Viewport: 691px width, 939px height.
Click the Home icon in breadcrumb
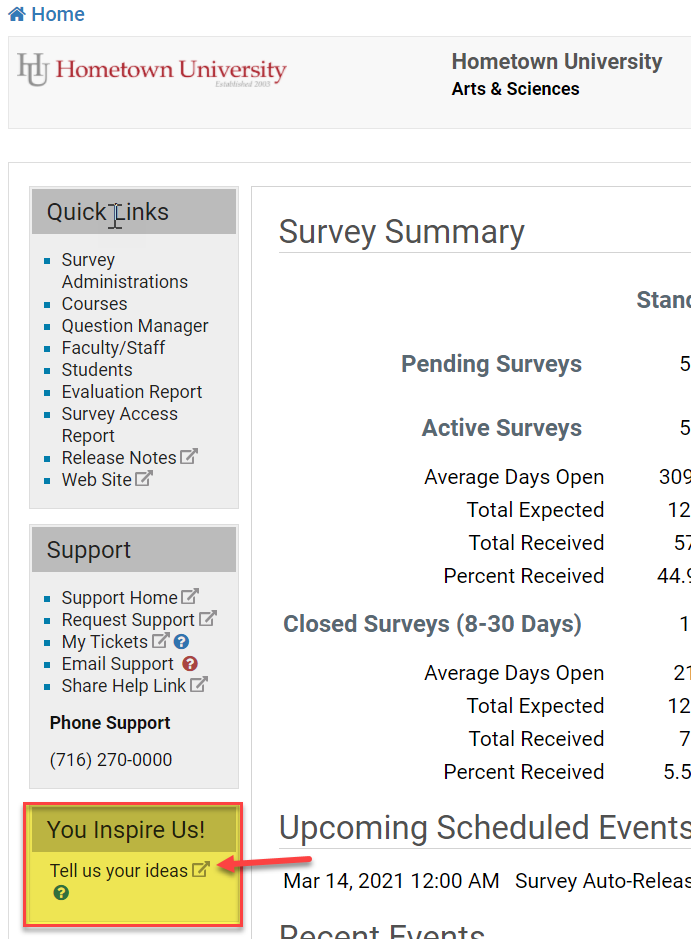pos(16,14)
